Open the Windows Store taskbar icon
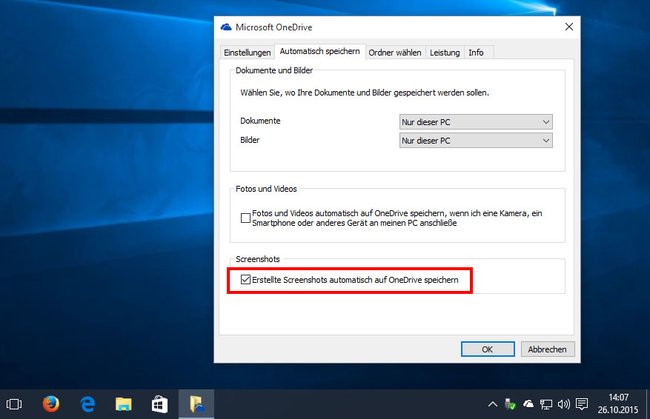The height and width of the screenshot is (419, 650). tap(160, 404)
